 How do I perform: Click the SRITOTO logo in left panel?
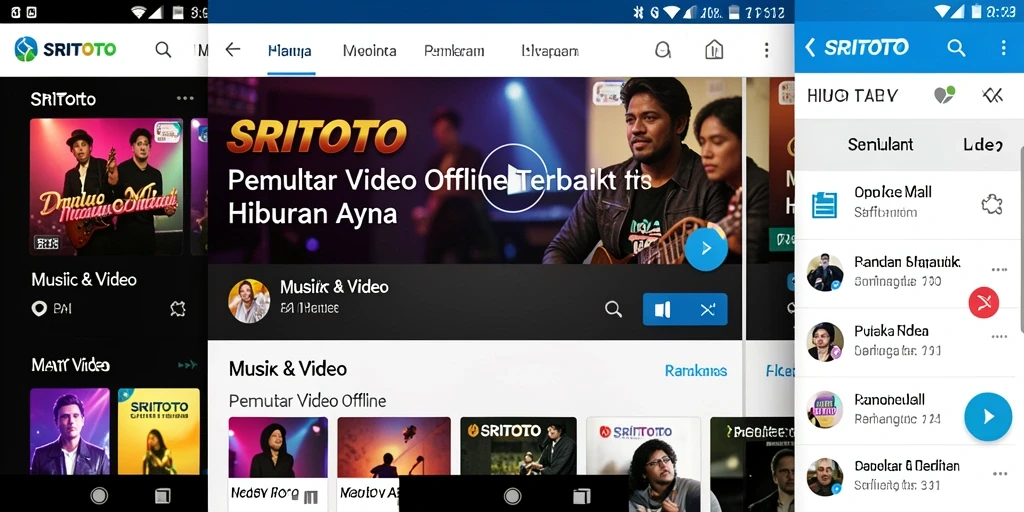coord(65,49)
